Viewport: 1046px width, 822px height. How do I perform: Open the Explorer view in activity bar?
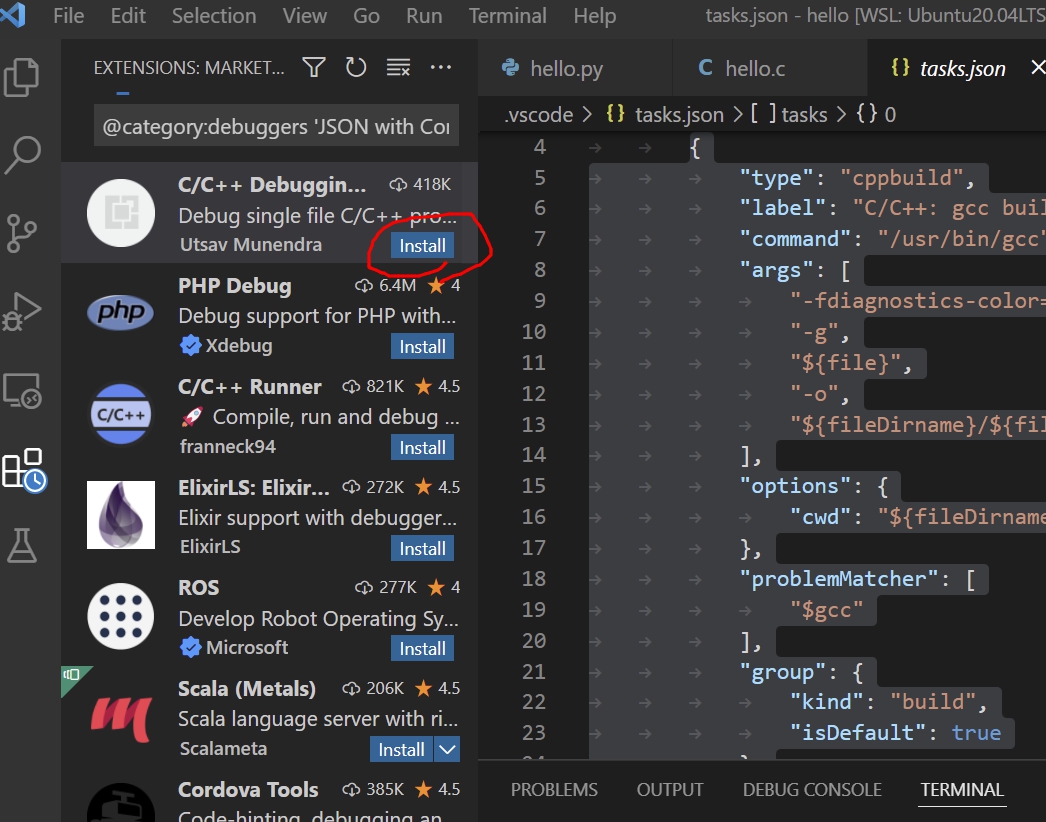point(22,77)
